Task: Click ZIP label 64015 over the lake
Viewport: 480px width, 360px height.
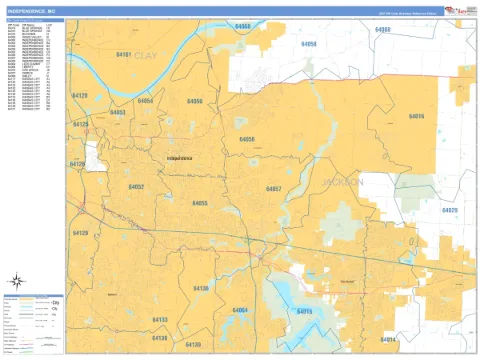Action: pos(304,311)
